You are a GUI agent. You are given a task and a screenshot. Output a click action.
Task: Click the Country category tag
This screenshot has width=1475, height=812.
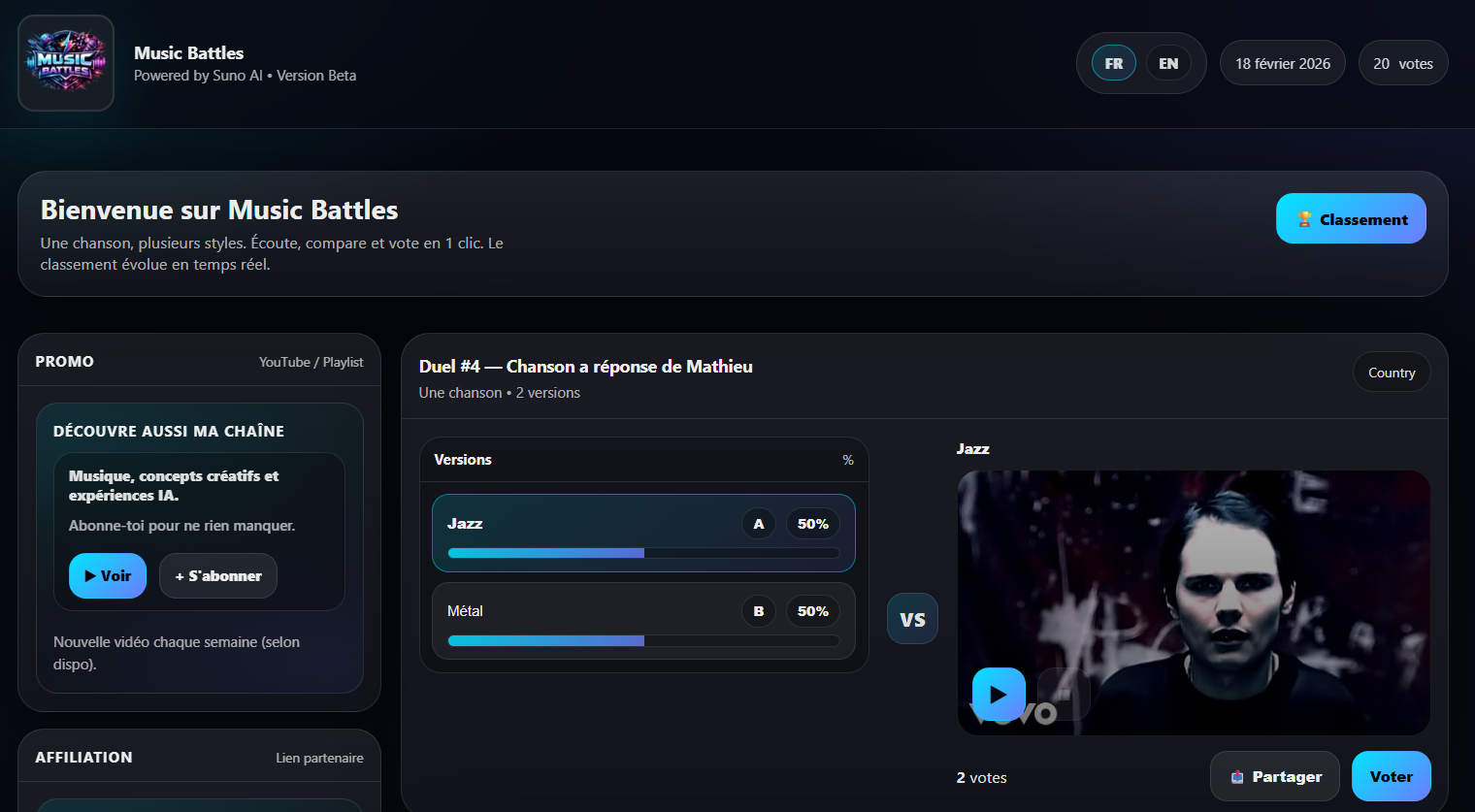pyautogui.click(x=1392, y=372)
